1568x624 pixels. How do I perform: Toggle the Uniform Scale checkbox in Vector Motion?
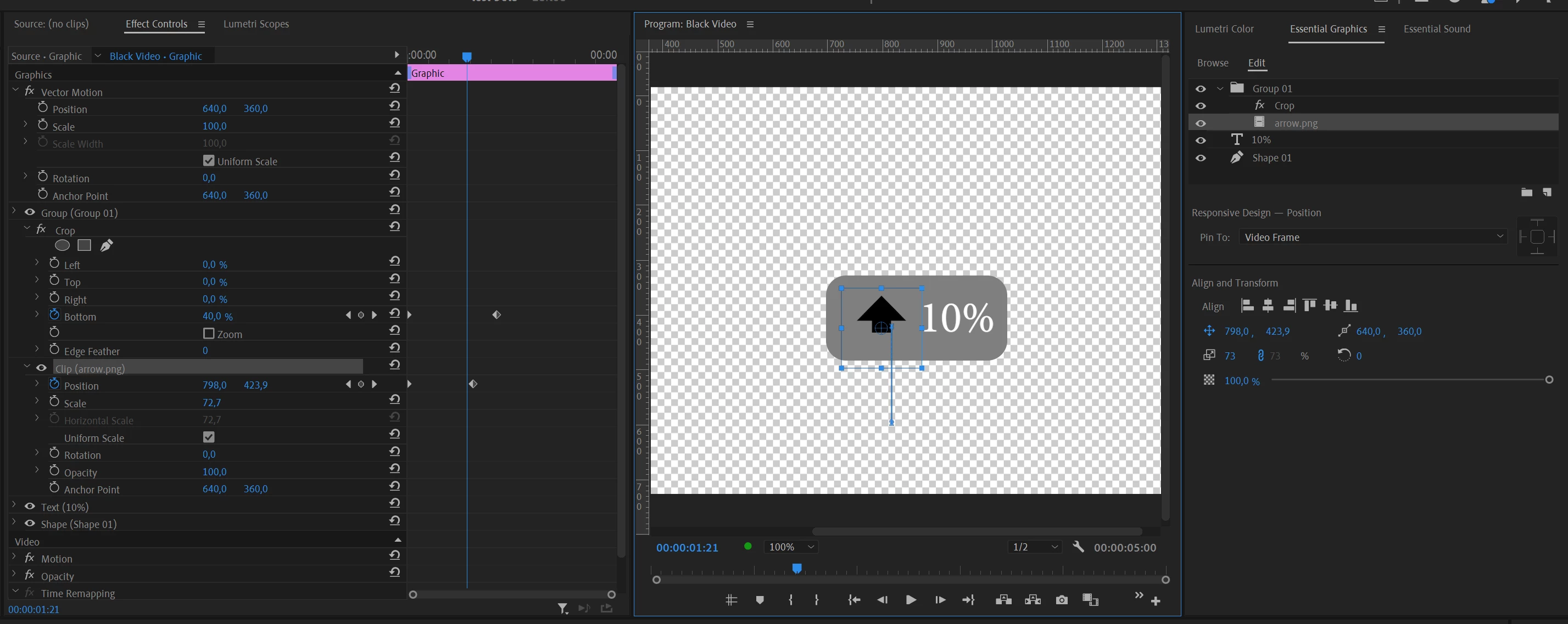coord(209,161)
